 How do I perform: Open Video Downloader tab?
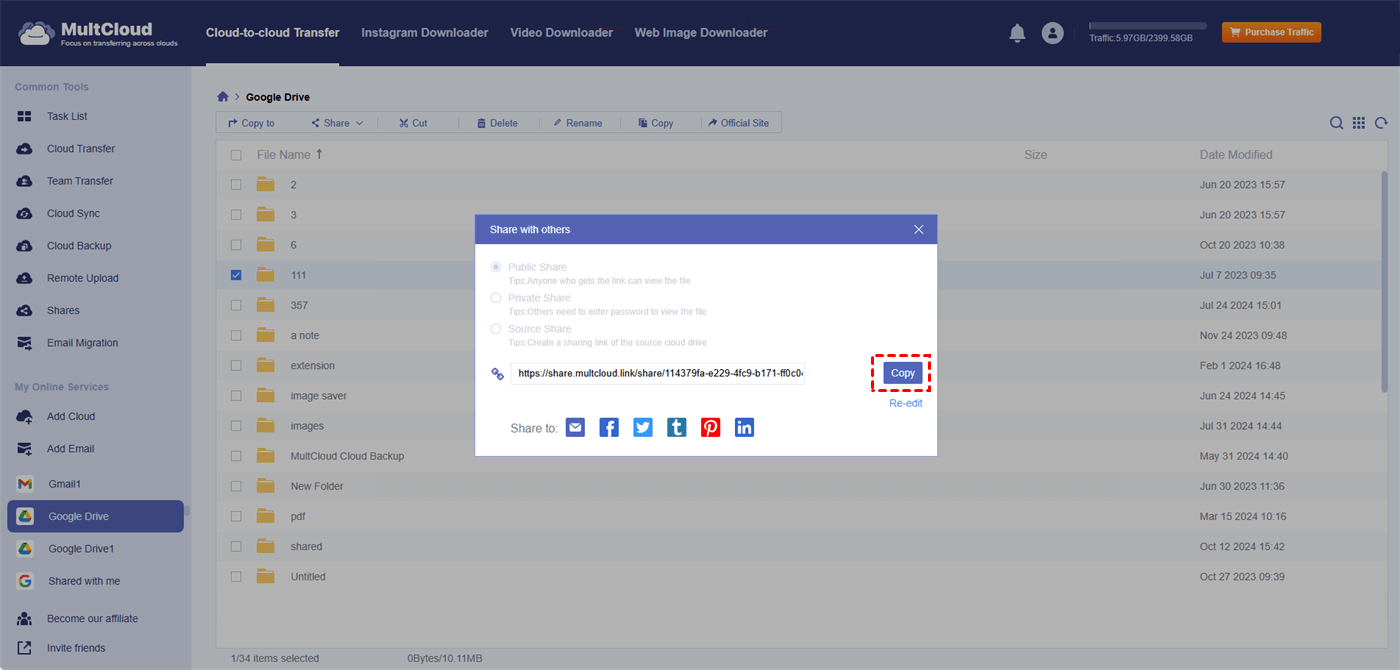[x=561, y=33]
